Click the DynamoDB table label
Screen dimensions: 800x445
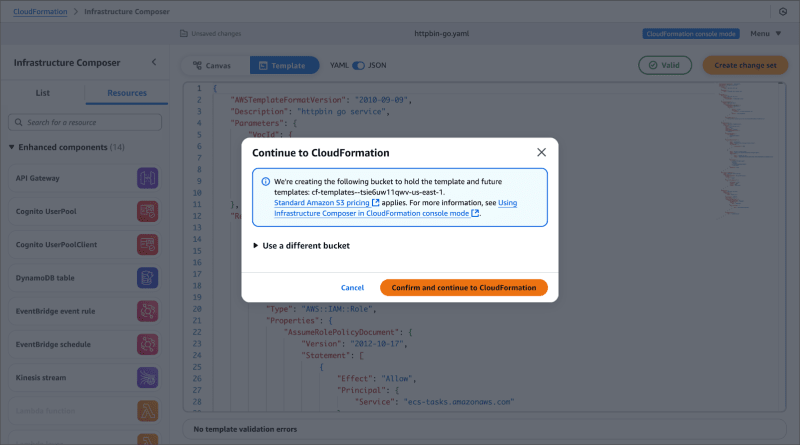pyautogui.click(x=45, y=278)
